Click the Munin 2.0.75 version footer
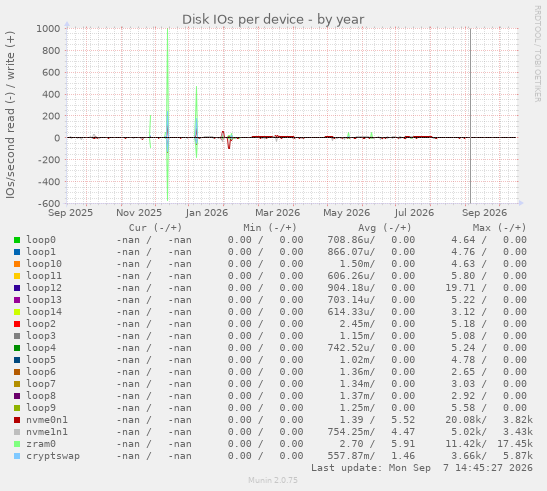 (x=273, y=481)
